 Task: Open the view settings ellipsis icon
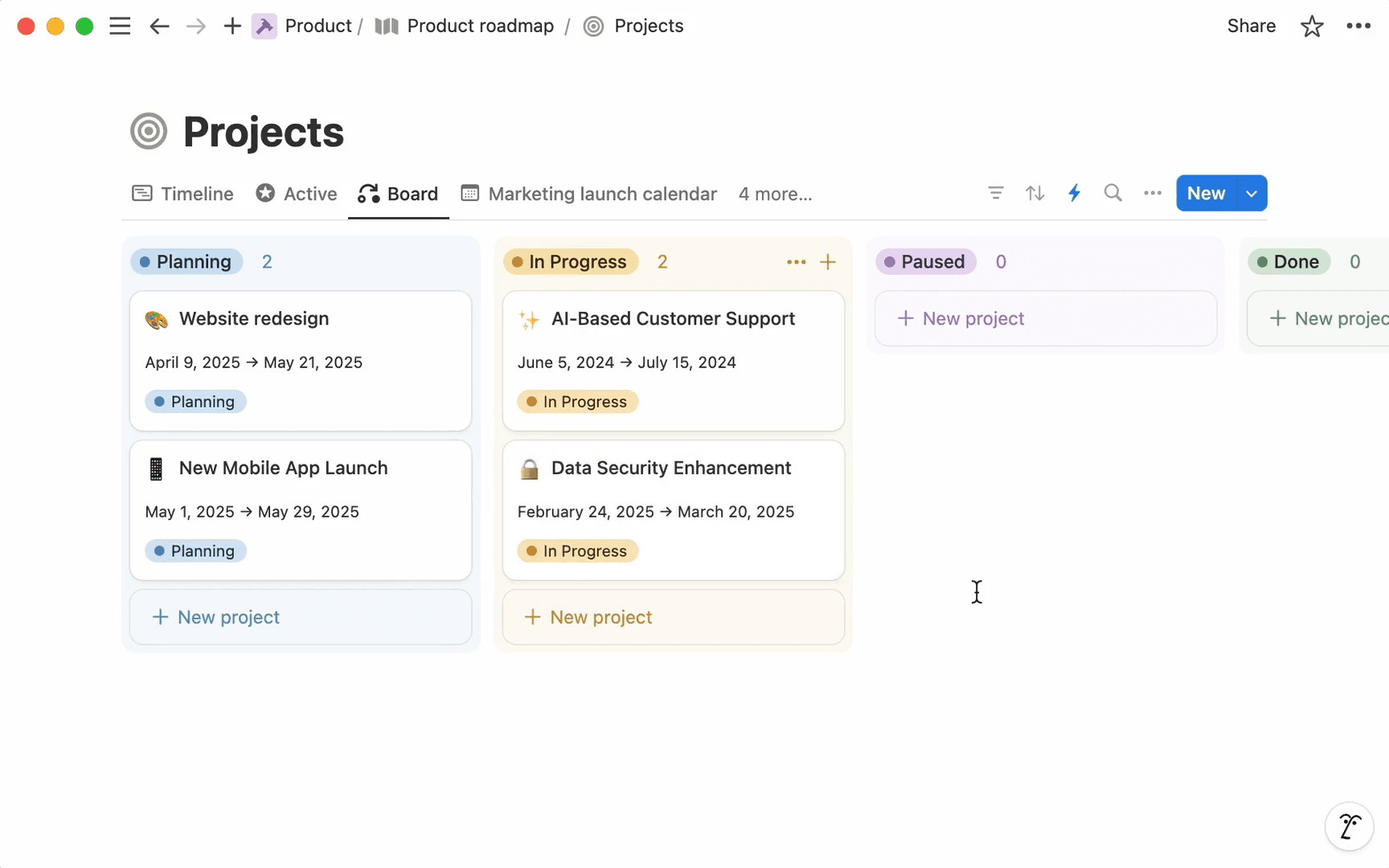tap(1152, 193)
